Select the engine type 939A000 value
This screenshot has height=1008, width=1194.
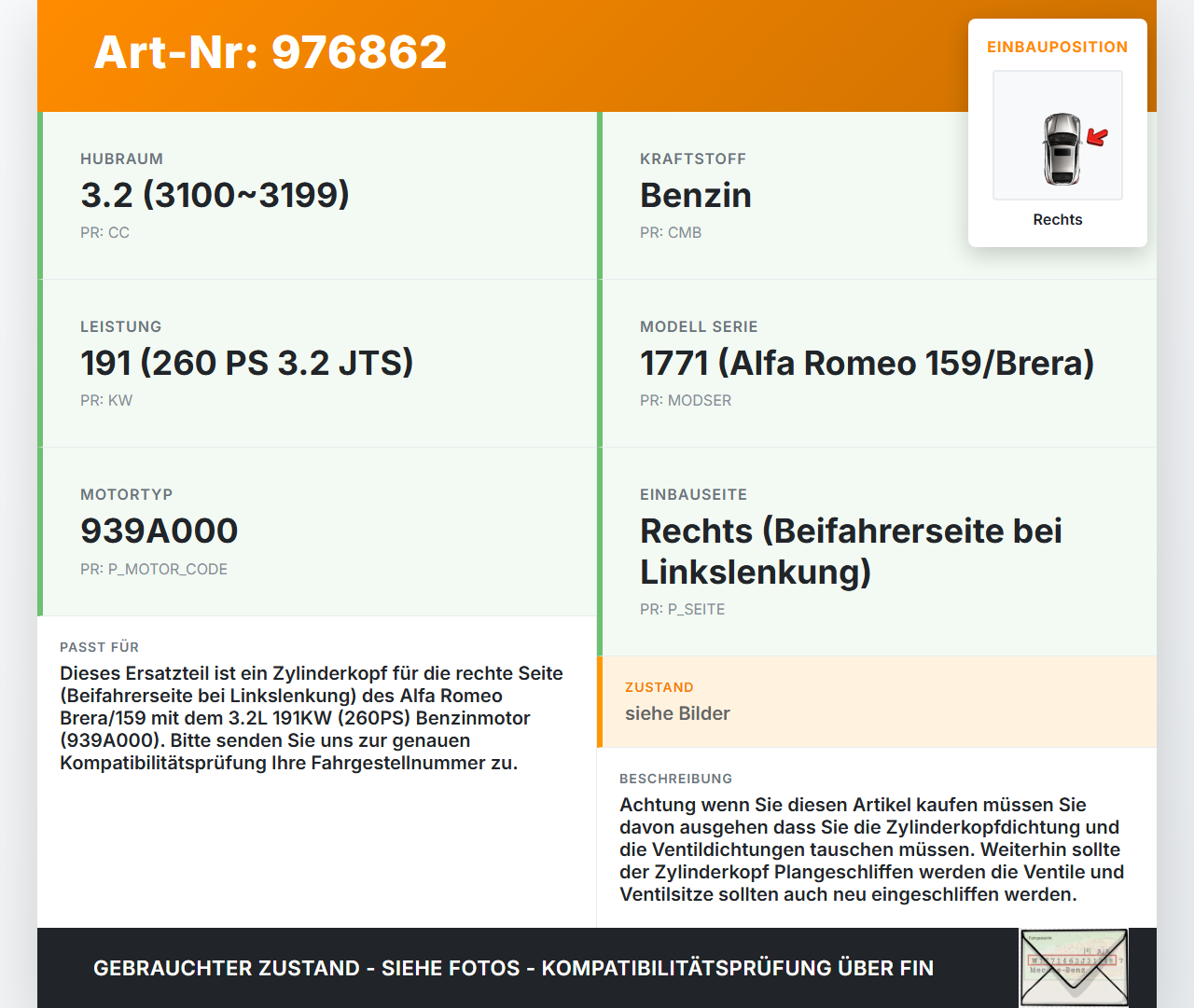click(160, 531)
